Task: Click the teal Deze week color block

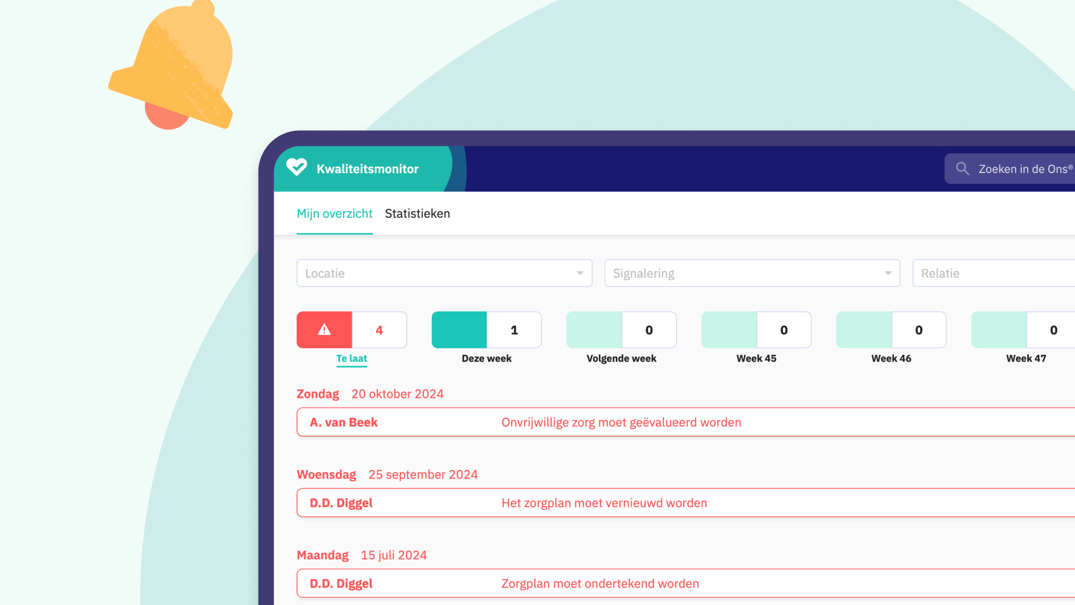Action: point(459,330)
